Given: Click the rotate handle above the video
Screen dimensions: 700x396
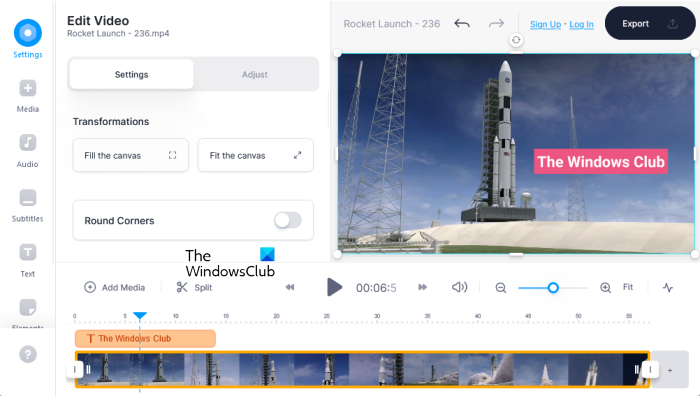Looking at the screenshot, I should tap(516, 40).
